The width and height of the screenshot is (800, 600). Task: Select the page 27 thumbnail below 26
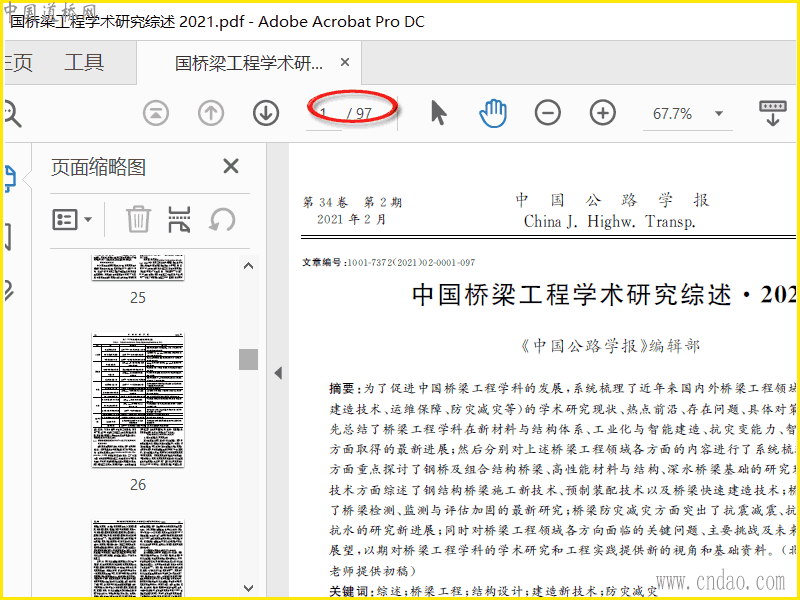pyautogui.click(x=138, y=559)
